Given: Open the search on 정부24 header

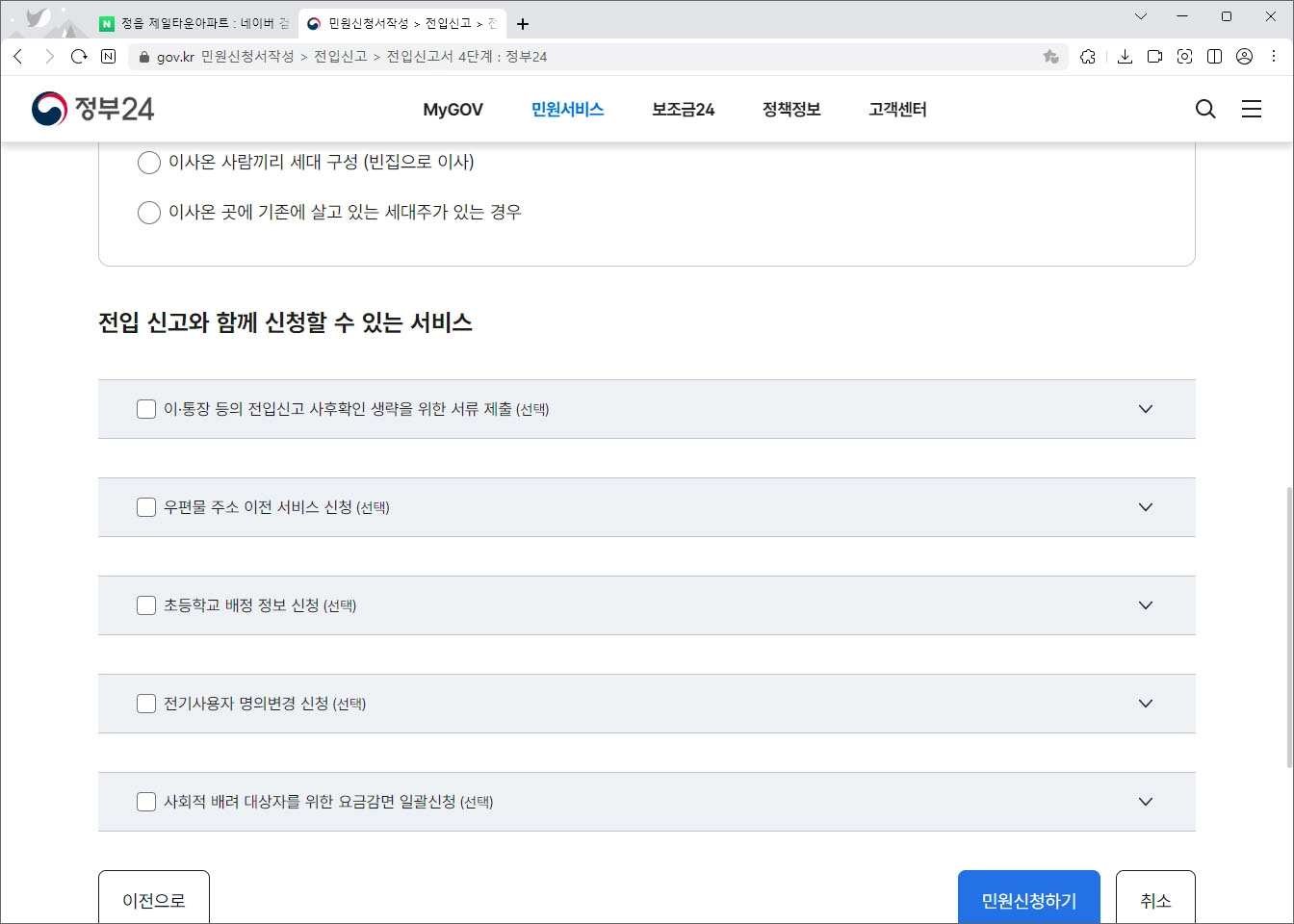Looking at the screenshot, I should 1204,109.
